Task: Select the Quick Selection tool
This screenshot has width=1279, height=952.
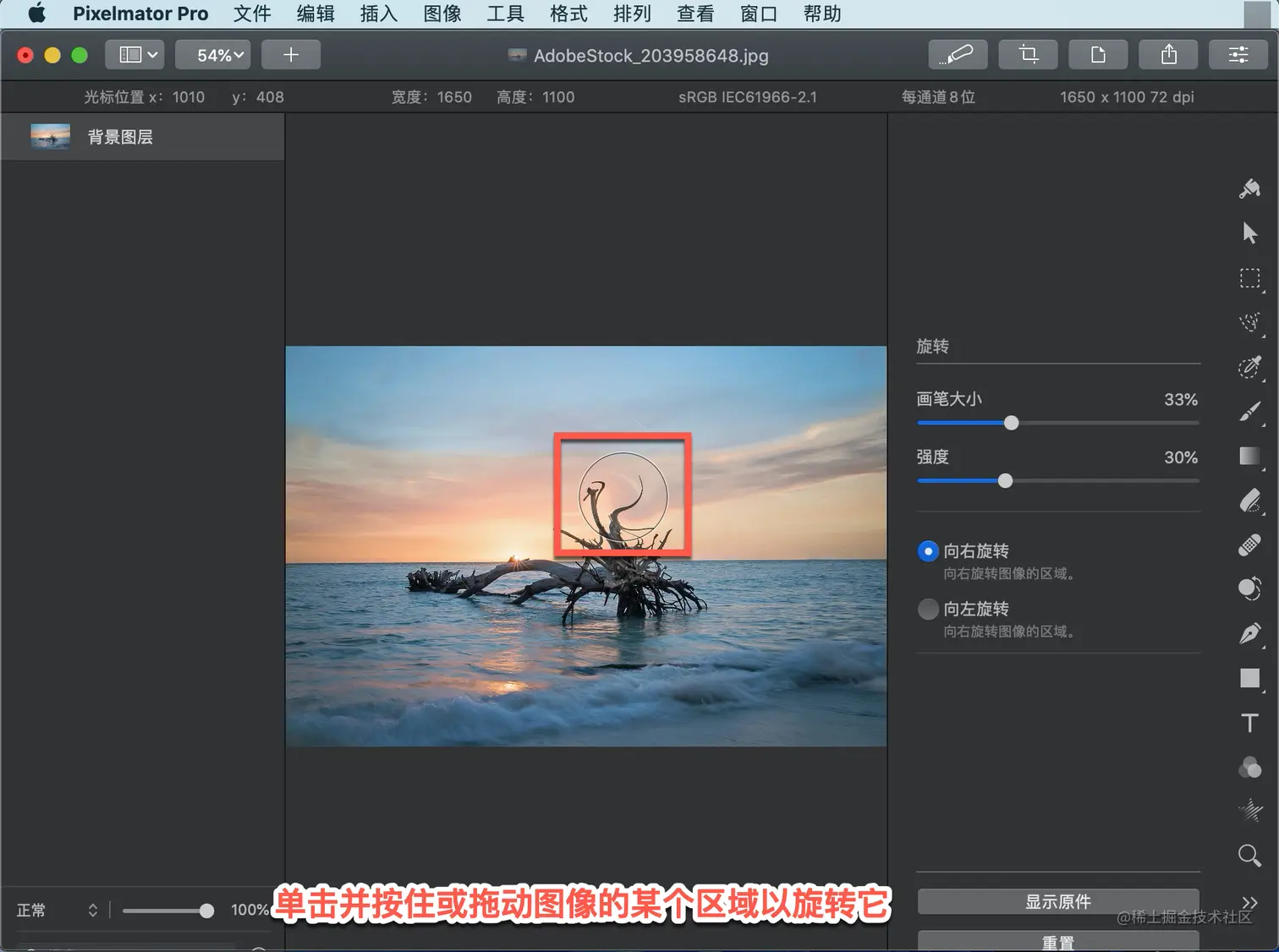Action: tap(1249, 322)
